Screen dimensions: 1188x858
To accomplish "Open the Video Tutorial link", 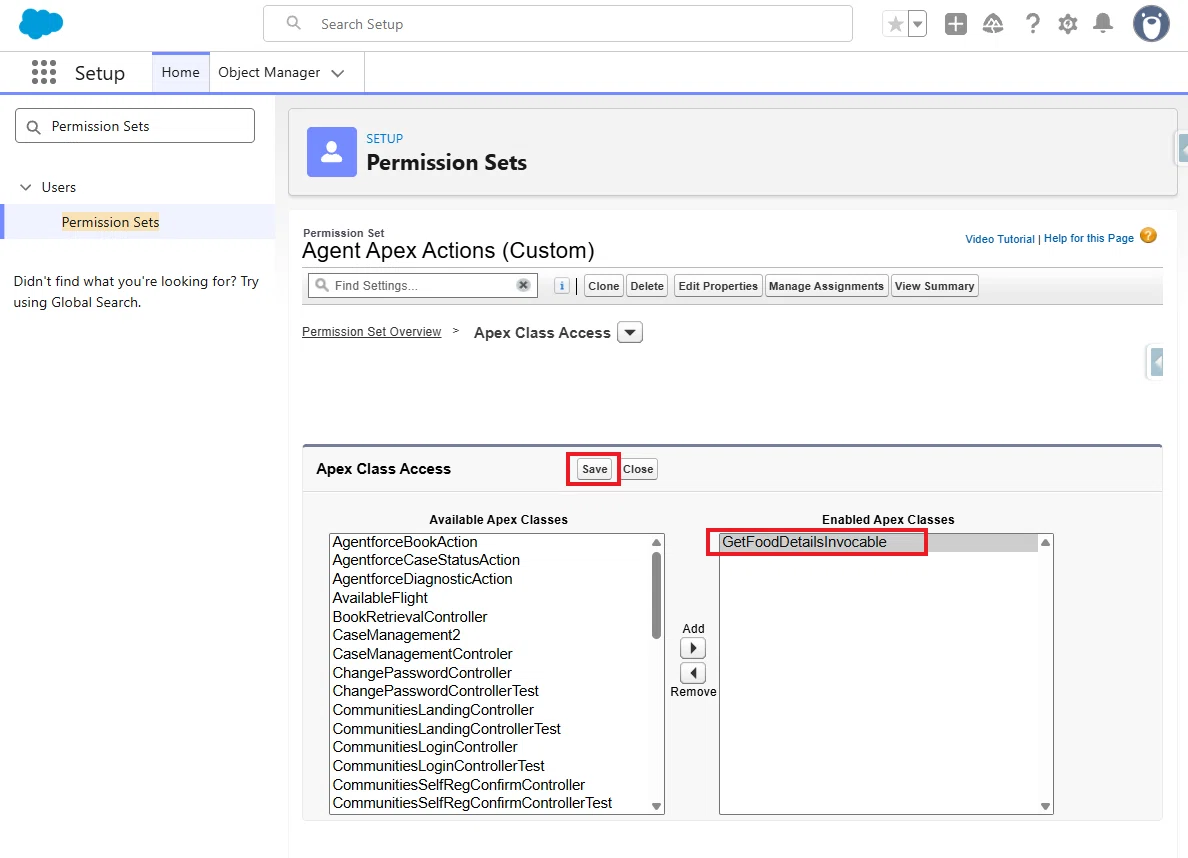I will 999,239.
